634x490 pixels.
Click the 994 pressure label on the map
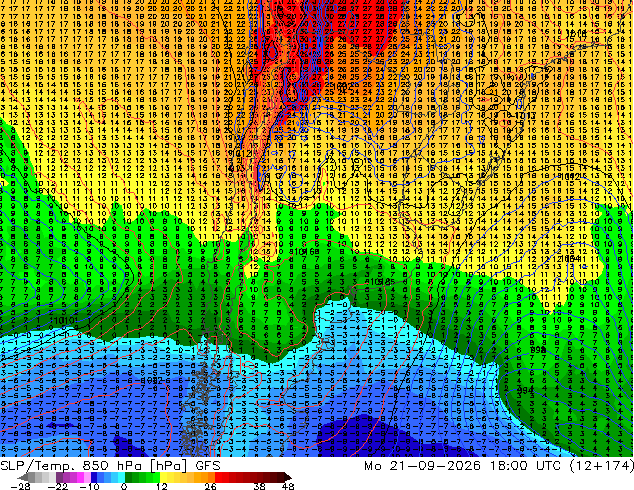(525, 390)
